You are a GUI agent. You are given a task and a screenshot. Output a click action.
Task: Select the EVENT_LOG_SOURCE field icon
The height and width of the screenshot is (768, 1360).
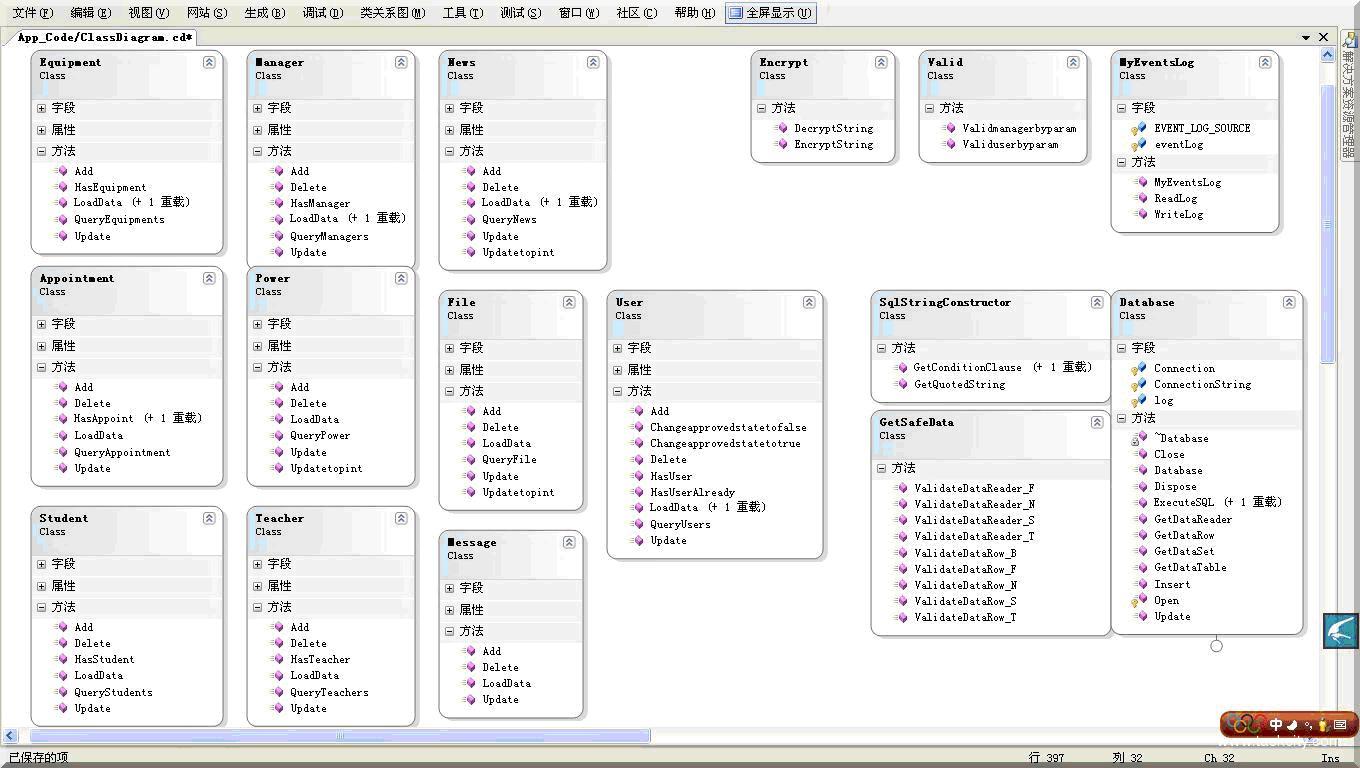1140,128
